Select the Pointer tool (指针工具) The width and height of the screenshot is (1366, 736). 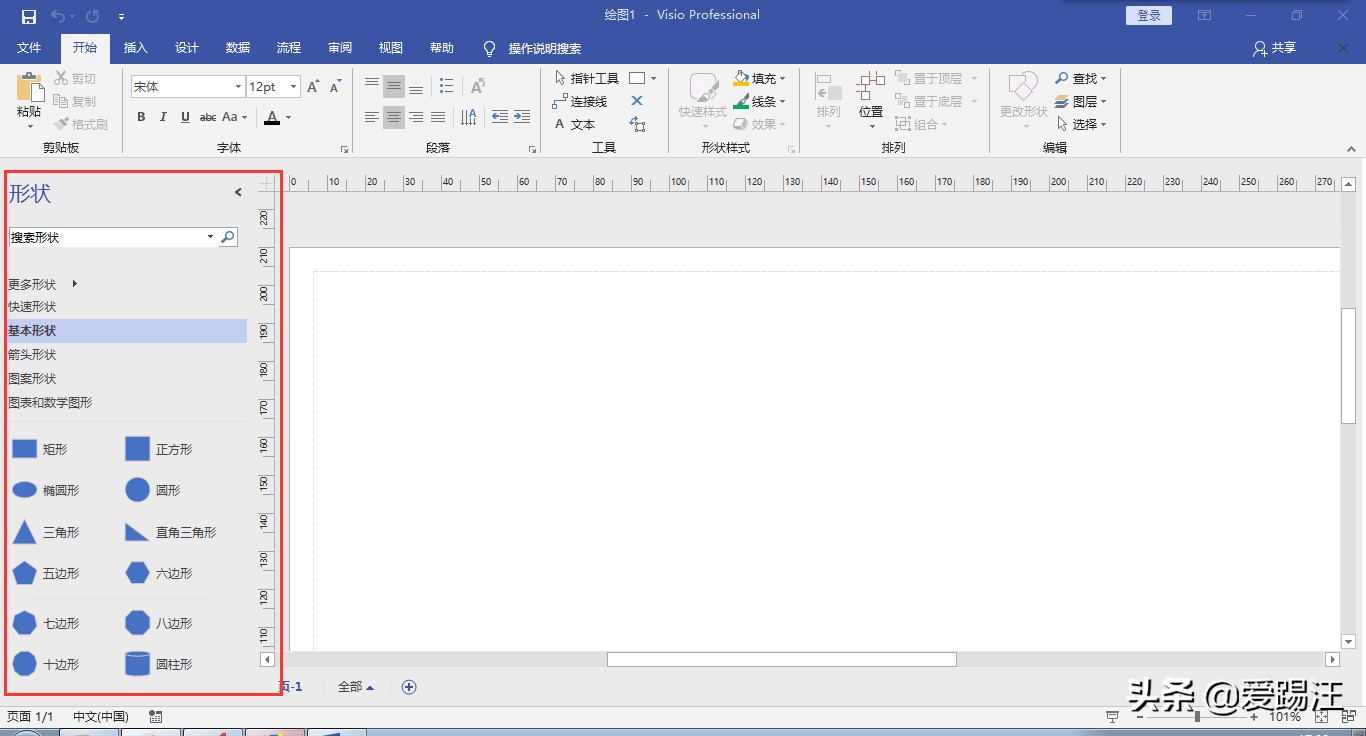[587, 78]
